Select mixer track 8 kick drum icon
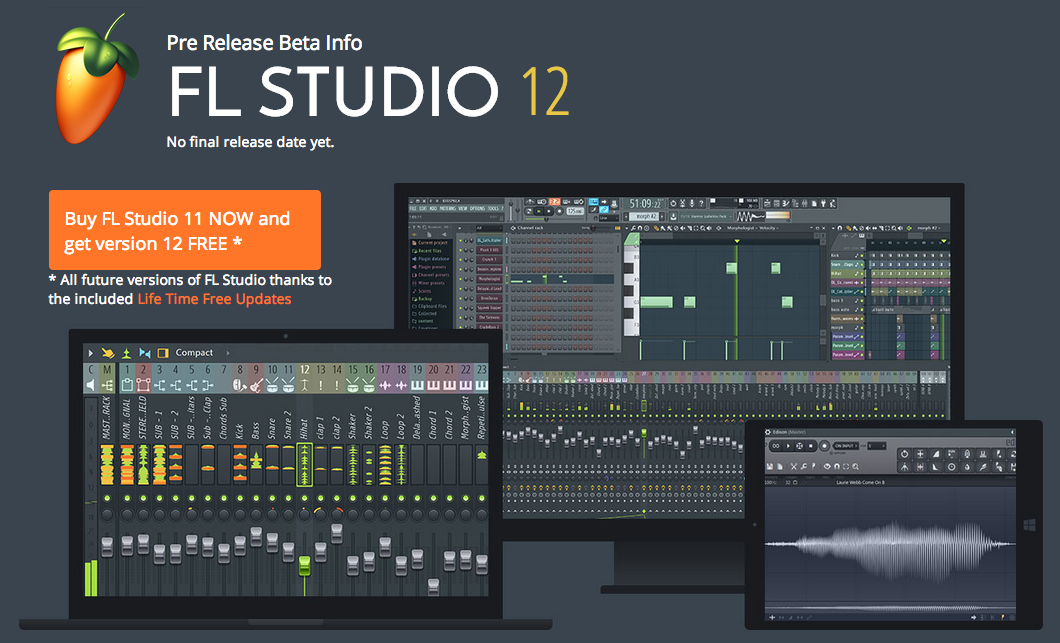Screen dimensions: 1060x643 tap(240, 385)
